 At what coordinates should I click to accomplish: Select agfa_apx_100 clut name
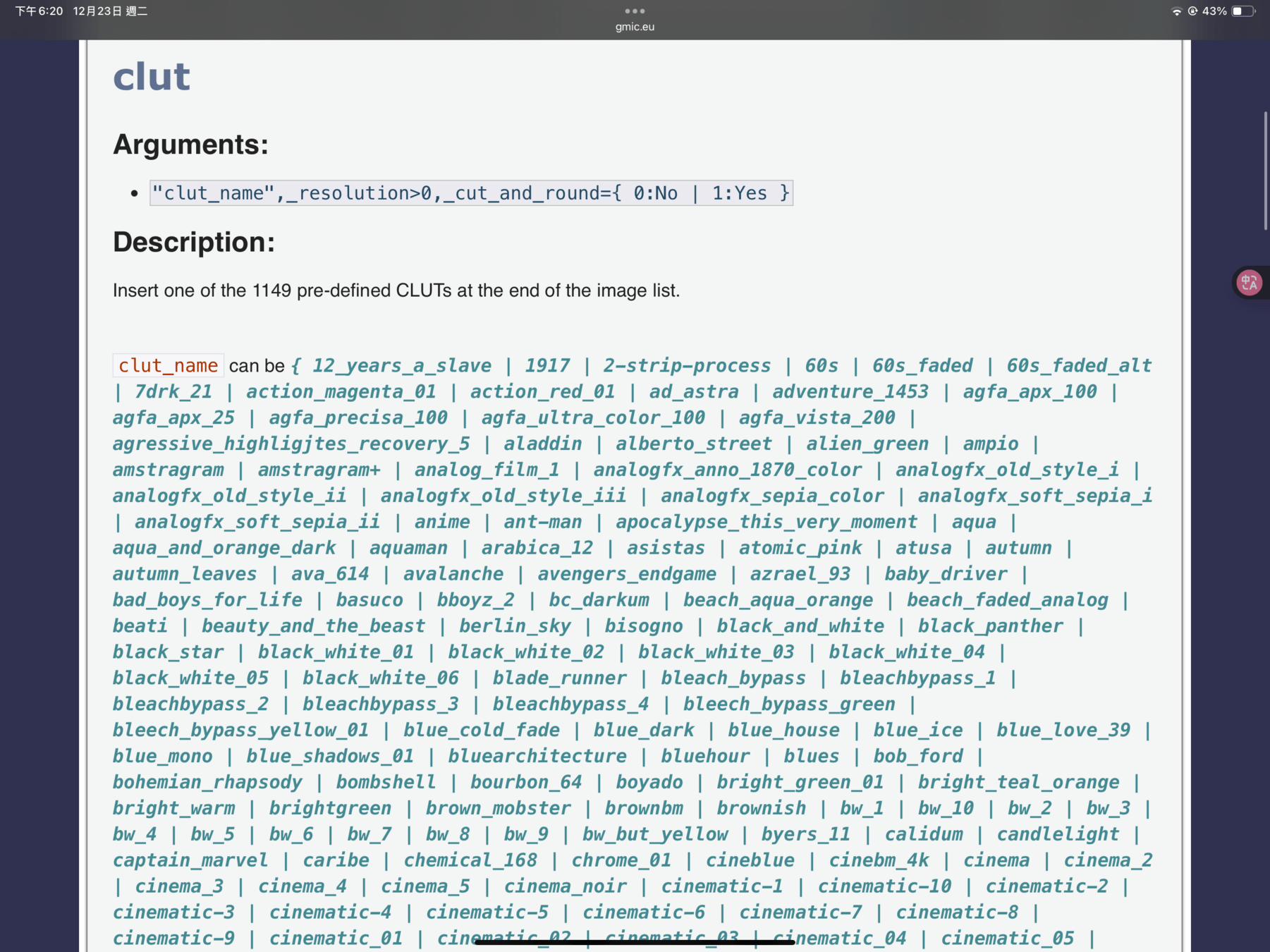[x=1030, y=391]
